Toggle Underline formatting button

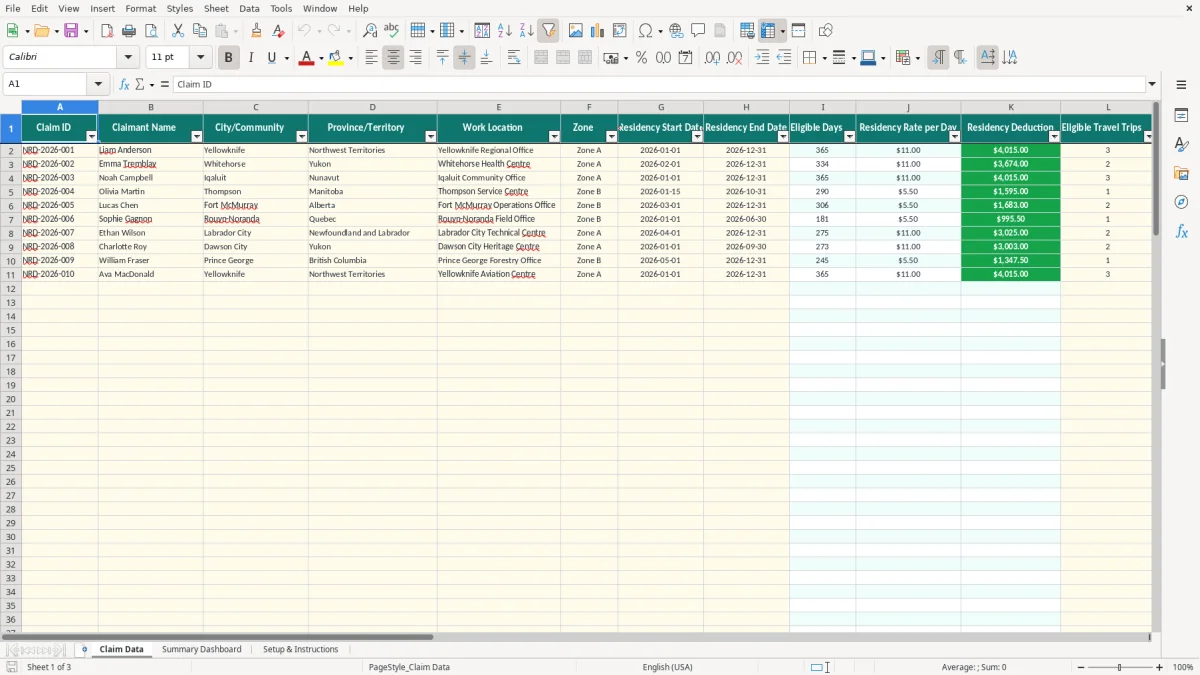coord(271,58)
